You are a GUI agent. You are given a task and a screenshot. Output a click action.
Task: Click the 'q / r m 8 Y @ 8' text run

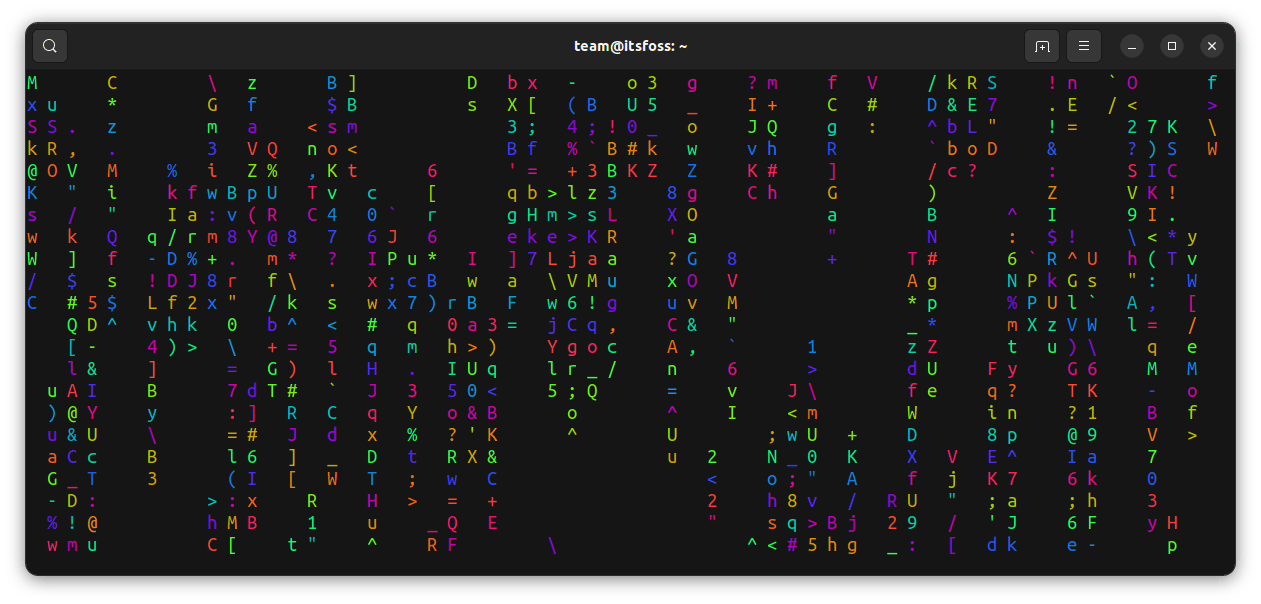click(222, 237)
